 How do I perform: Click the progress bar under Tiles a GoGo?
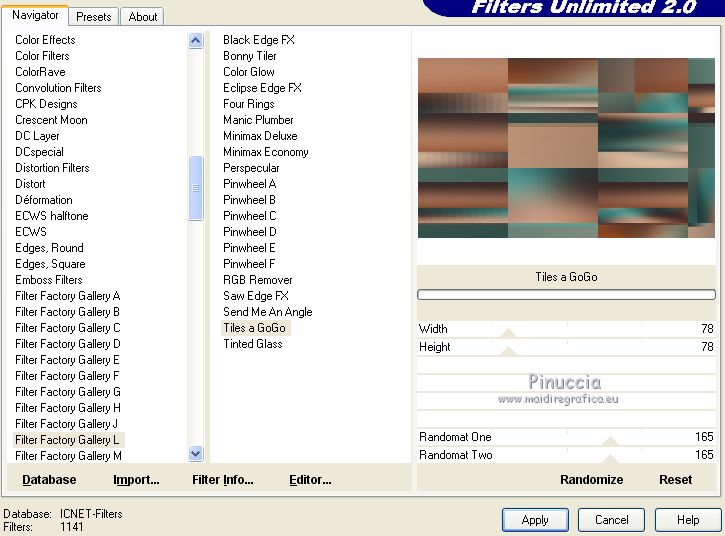[566, 295]
